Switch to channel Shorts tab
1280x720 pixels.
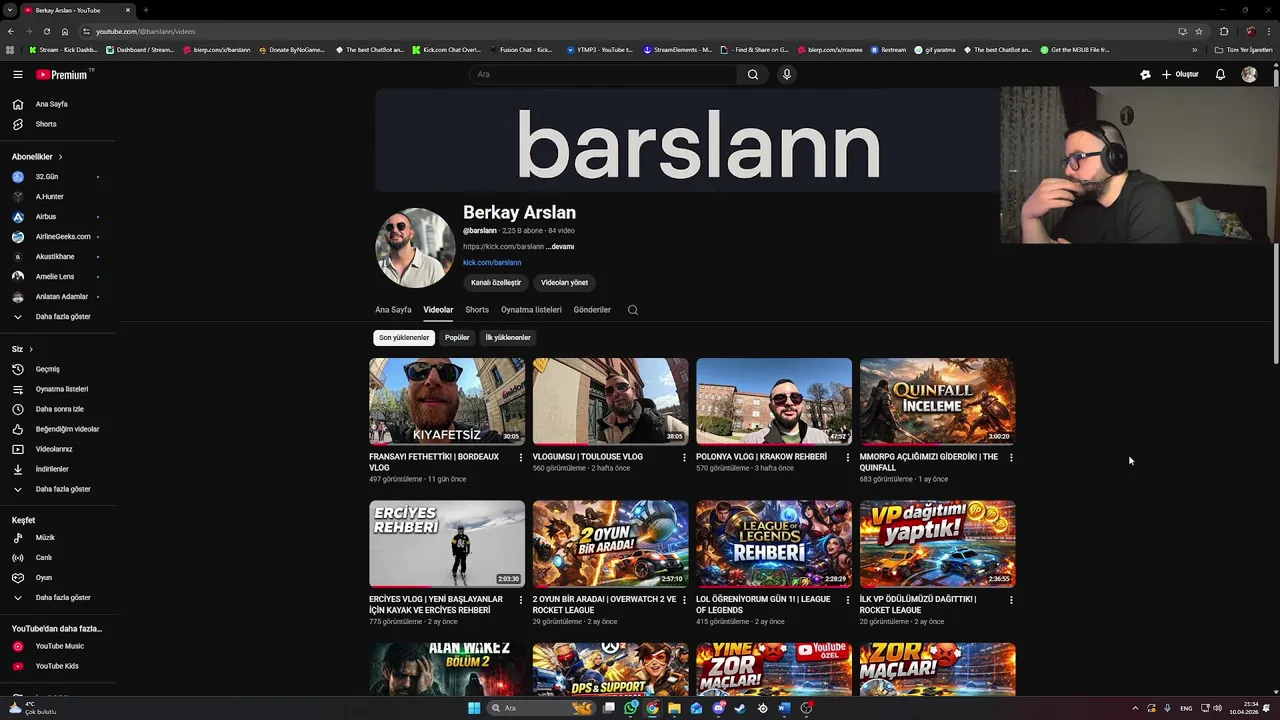[477, 310]
